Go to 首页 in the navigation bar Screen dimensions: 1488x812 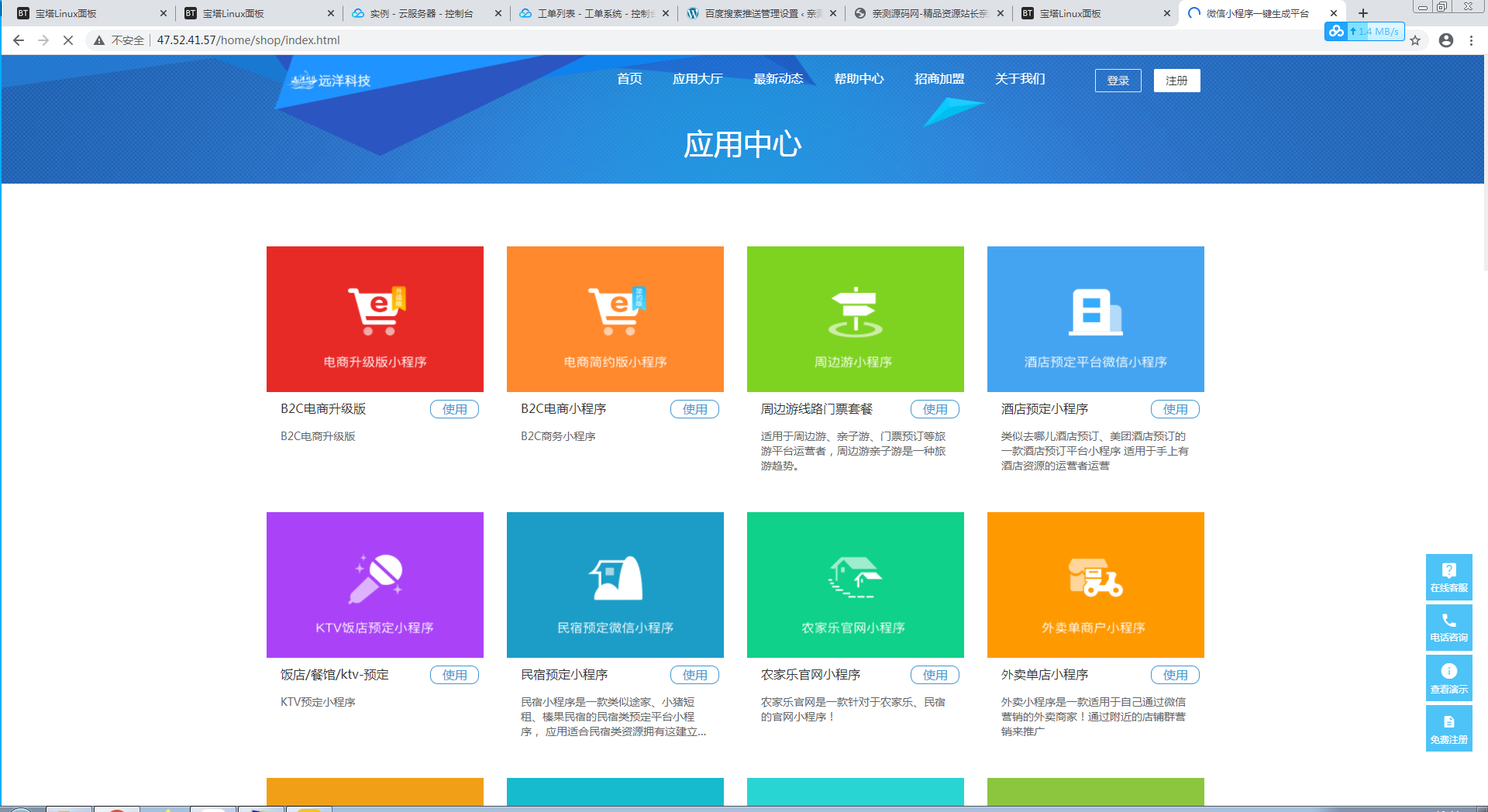629,79
